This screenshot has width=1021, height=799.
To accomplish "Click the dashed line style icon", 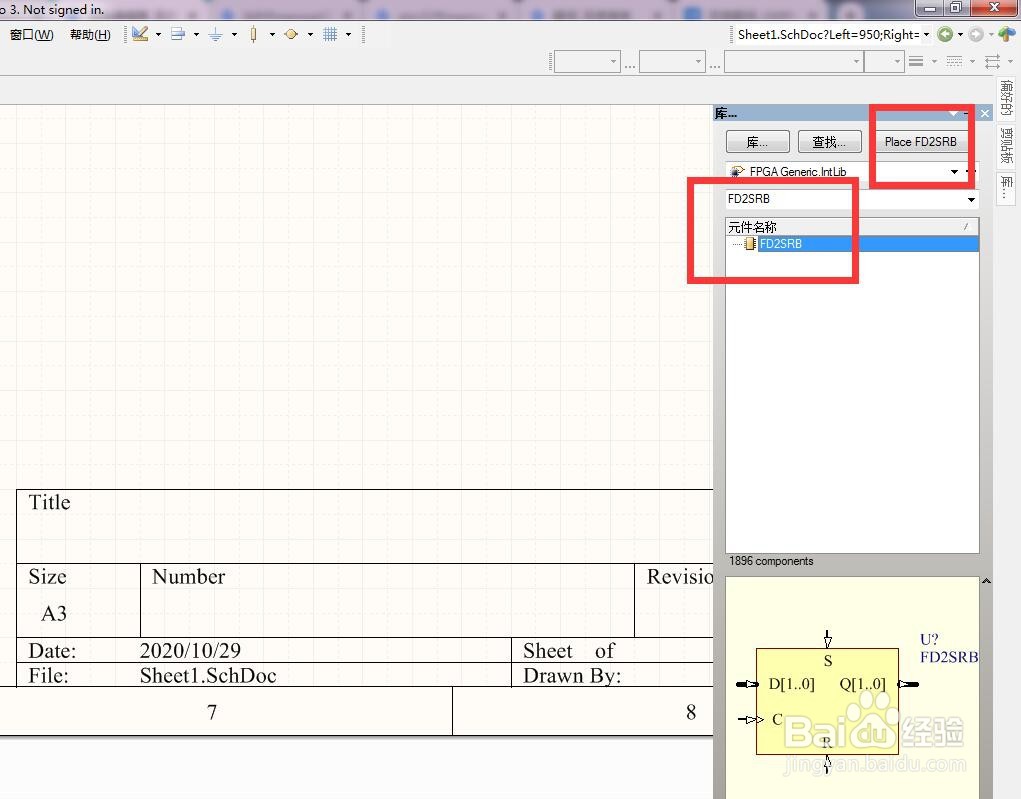I will pos(954,62).
